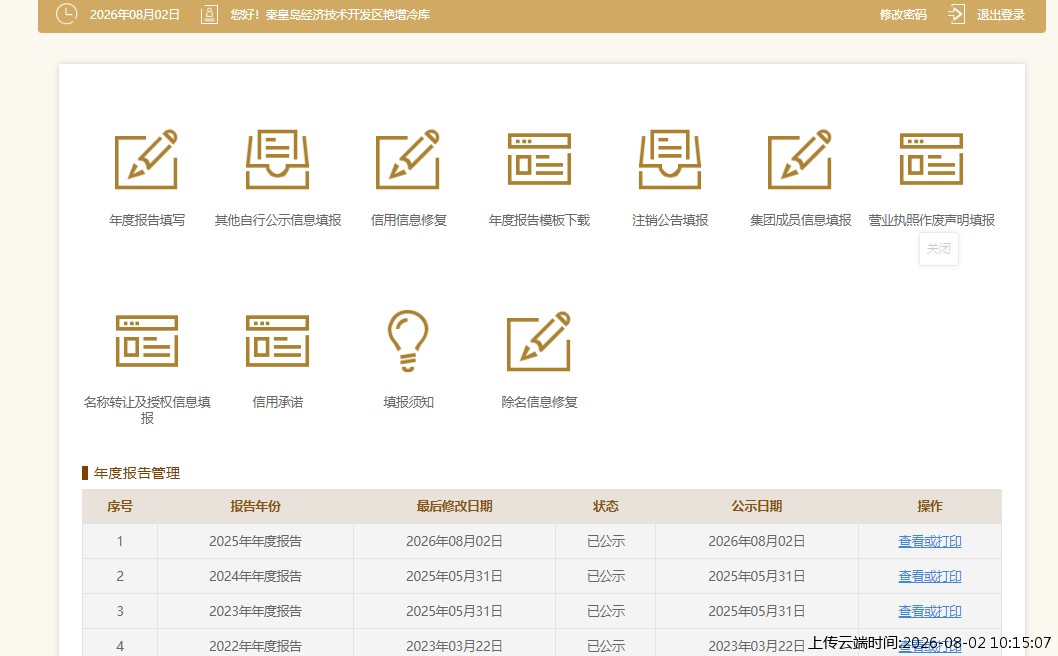
Task: Click the 填报须知 label
Action: tap(408, 402)
